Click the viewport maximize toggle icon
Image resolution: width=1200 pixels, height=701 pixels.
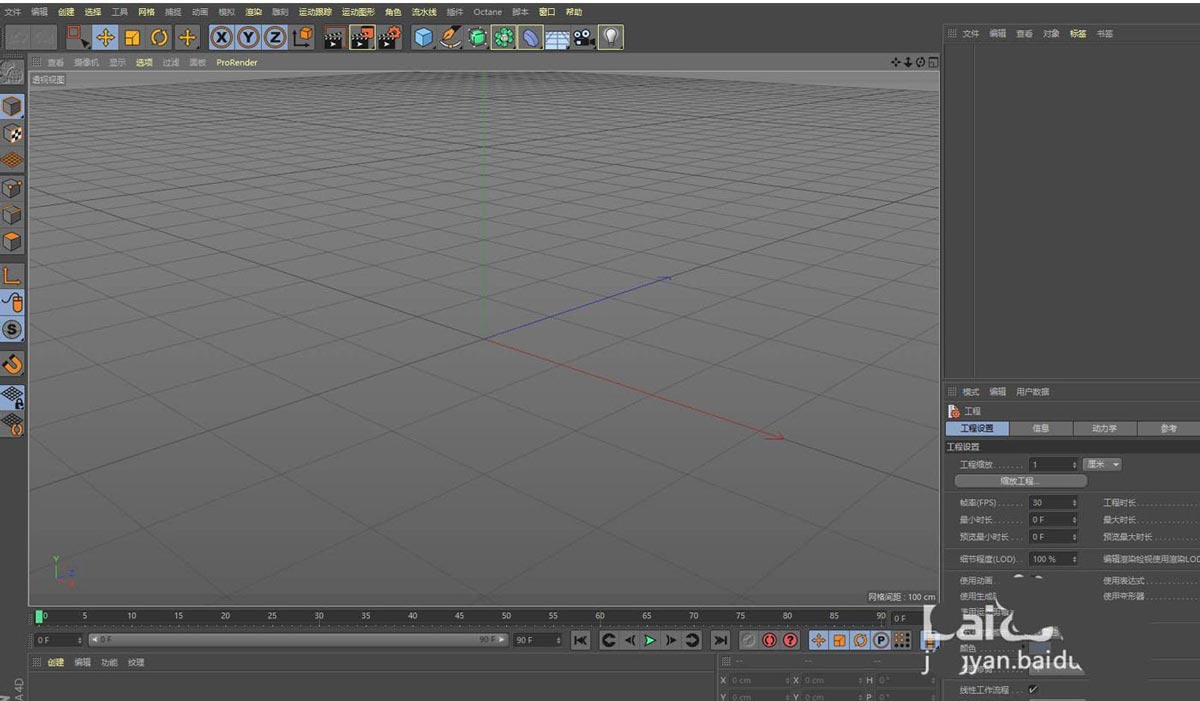click(933, 62)
